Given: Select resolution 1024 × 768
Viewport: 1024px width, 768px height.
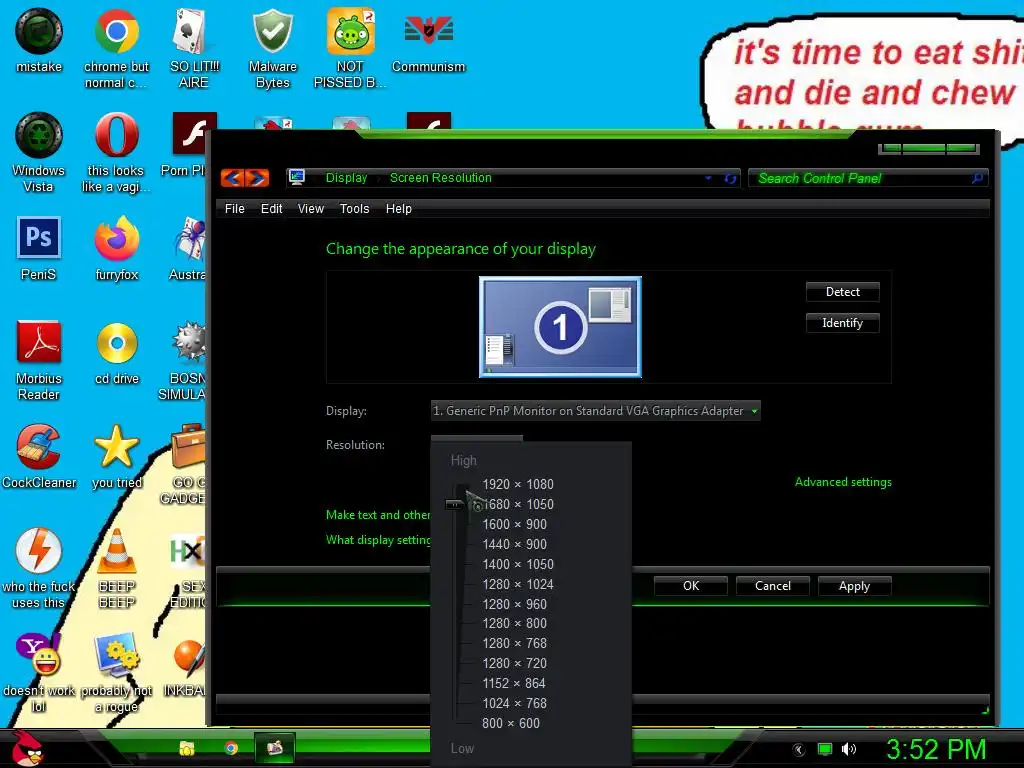Looking at the screenshot, I should coord(515,703).
